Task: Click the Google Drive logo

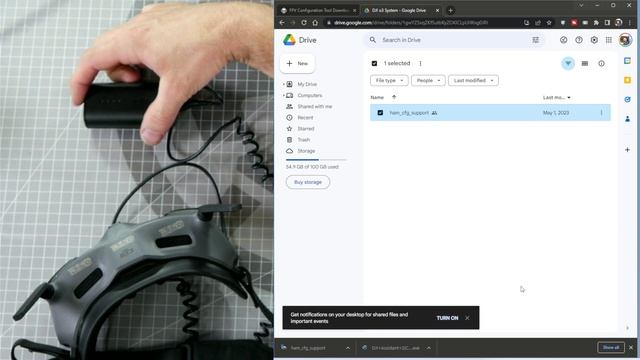Action: click(x=289, y=40)
